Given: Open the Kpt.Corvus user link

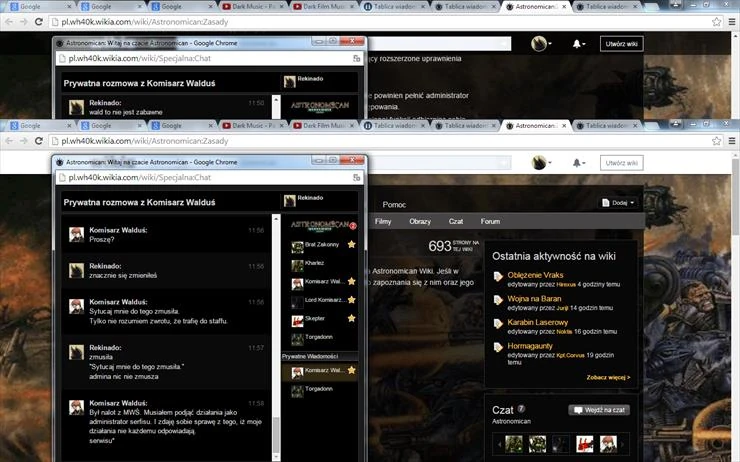Looking at the screenshot, I should [570, 355].
